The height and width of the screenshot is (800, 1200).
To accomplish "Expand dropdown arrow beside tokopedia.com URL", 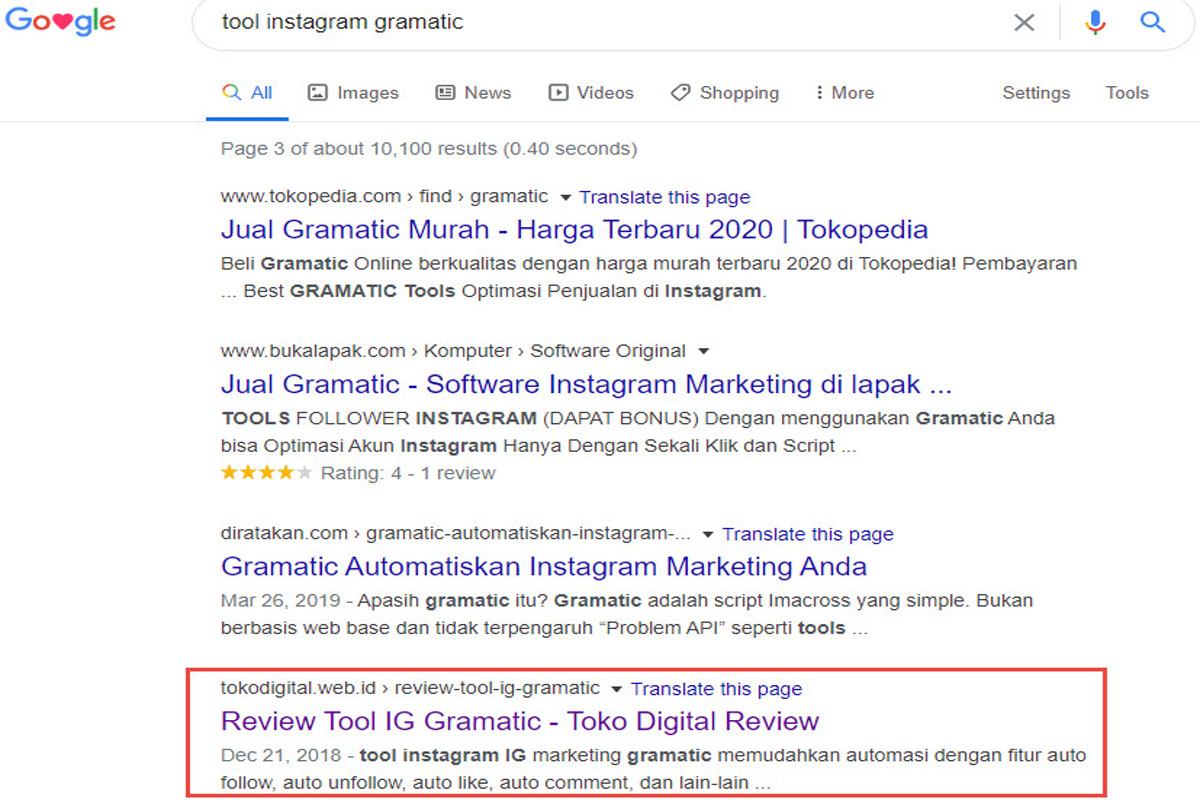I will tap(565, 198).
